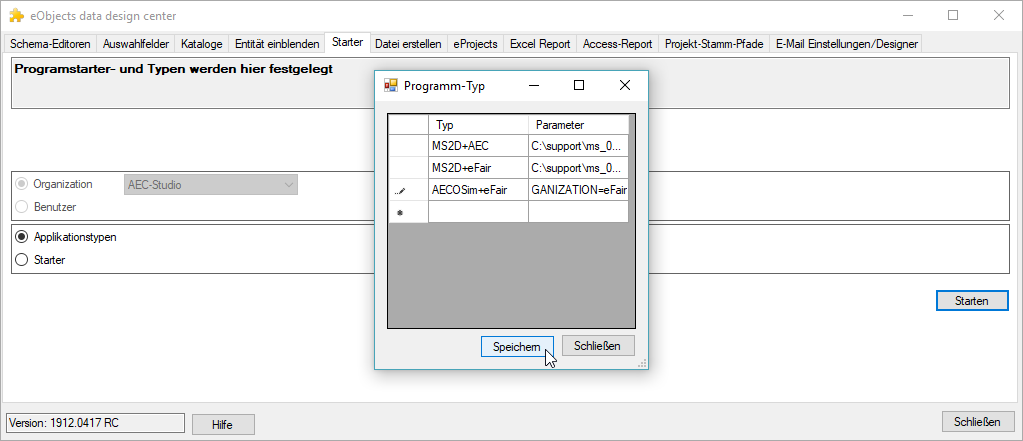Viewport: 1023px width, 441px height.
Task: Click the empty Typ cell in new row
Action: tap(478, 212)
